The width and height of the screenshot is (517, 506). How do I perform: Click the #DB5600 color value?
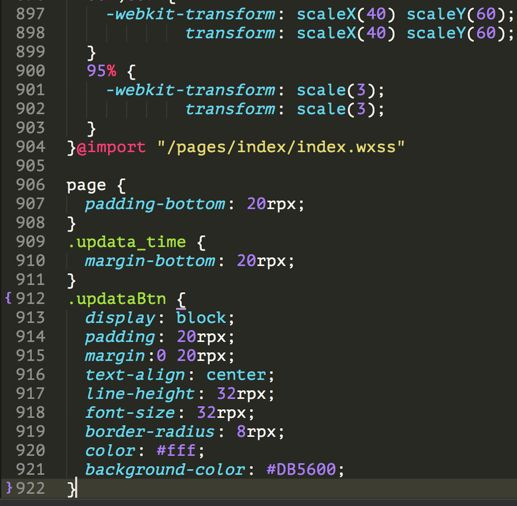pyautogui.click(x=301, y=470)
